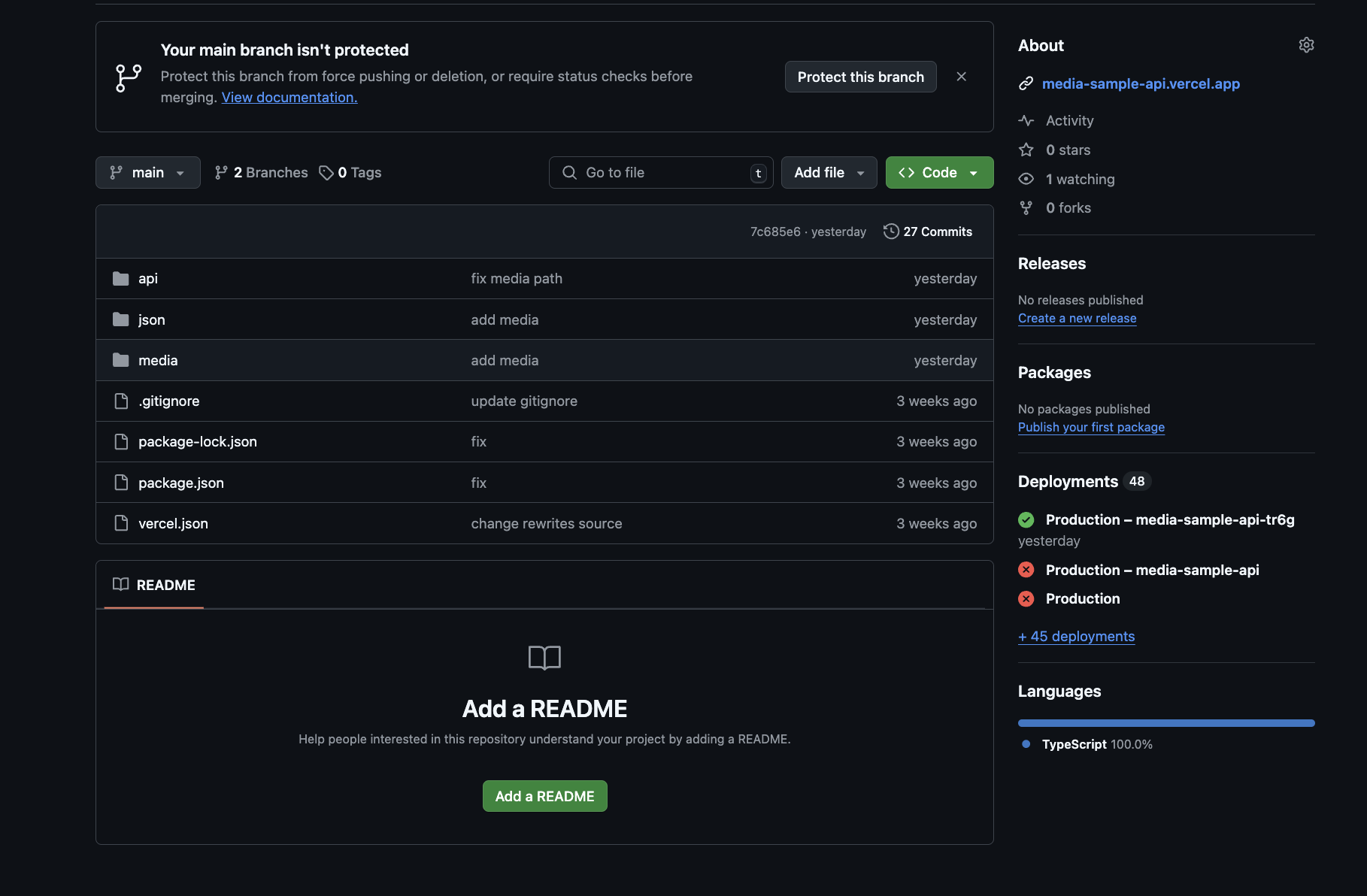This screenshot has height=896, width=1367.
Task: Open the About settings gear icon
Action: [x=1306, y=45]
